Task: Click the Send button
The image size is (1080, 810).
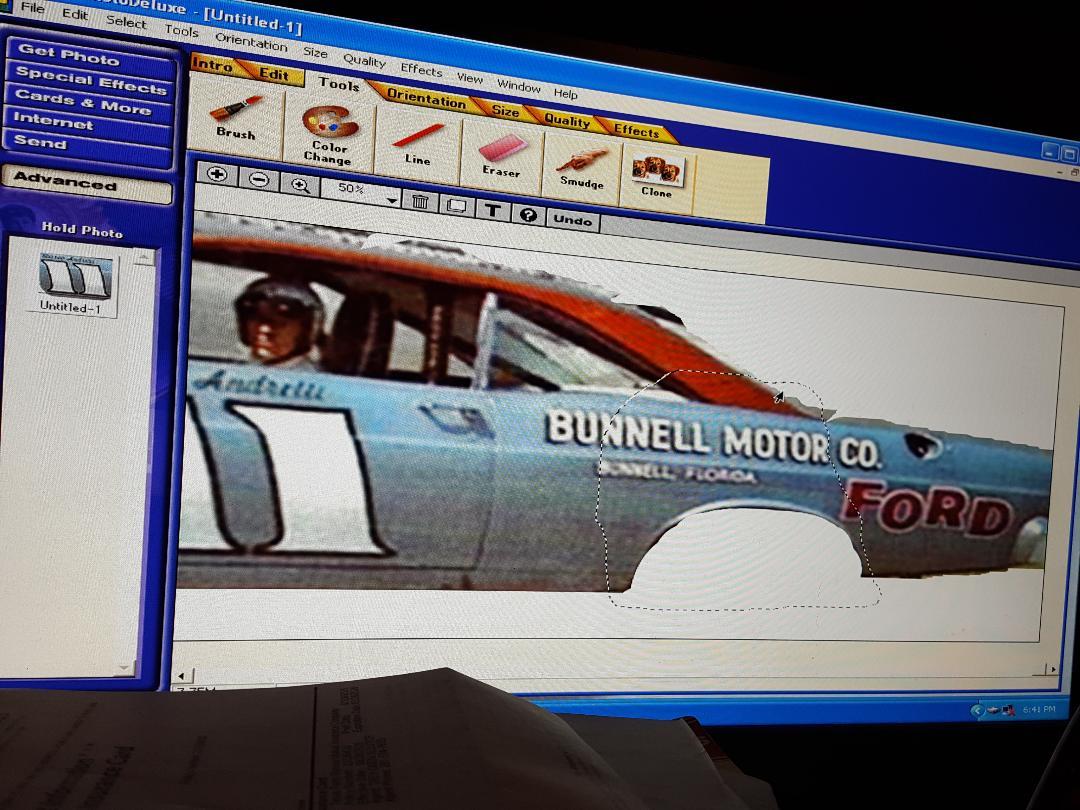Action: click(x=85, y=144)
